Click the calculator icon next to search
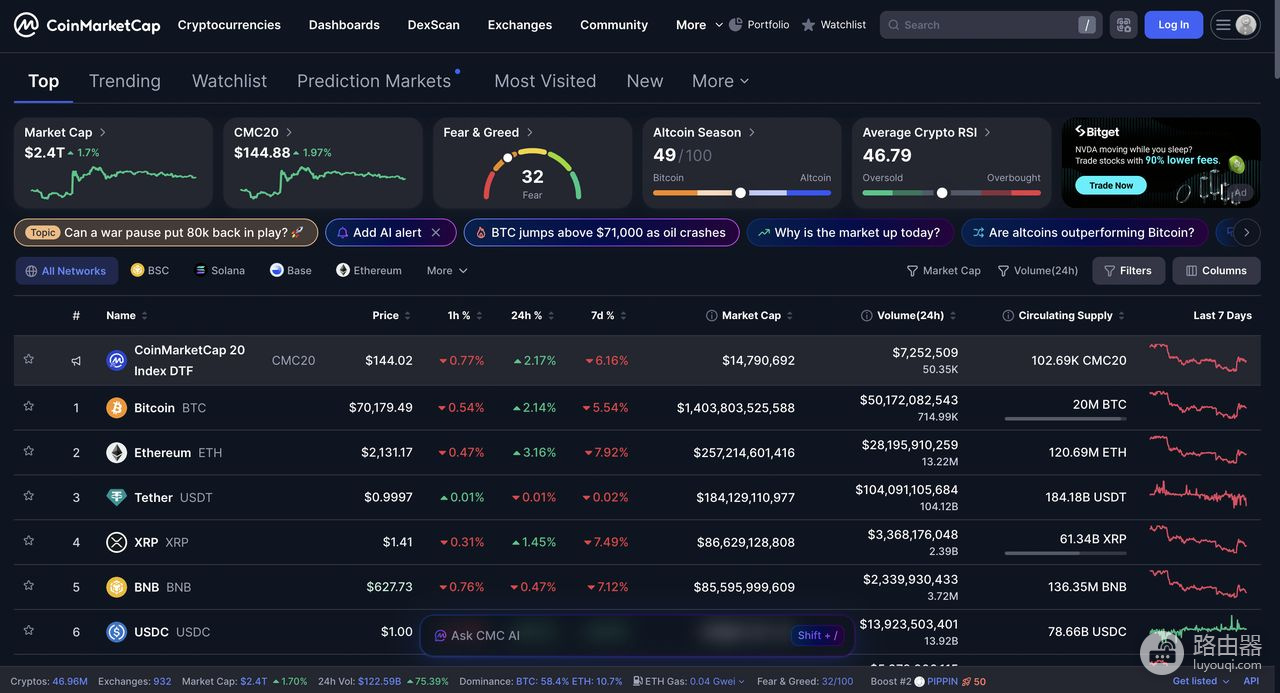This screenshot has height=693, width=1280. click(1124, 25)
